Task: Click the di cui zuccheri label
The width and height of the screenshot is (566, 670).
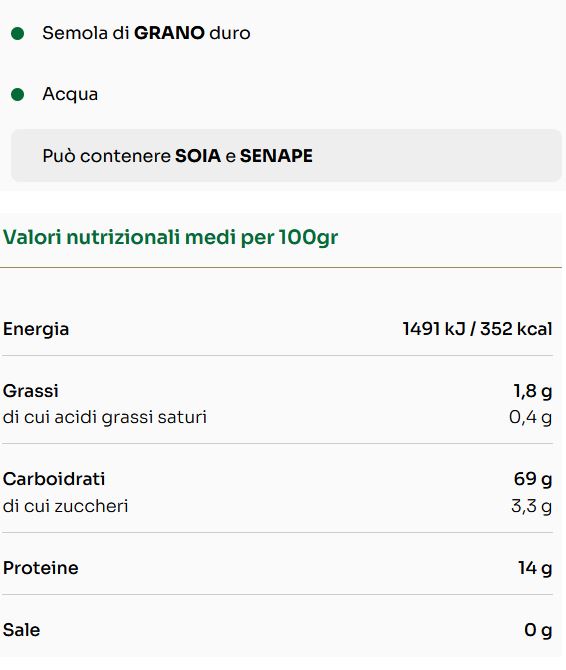Action: 65,506
